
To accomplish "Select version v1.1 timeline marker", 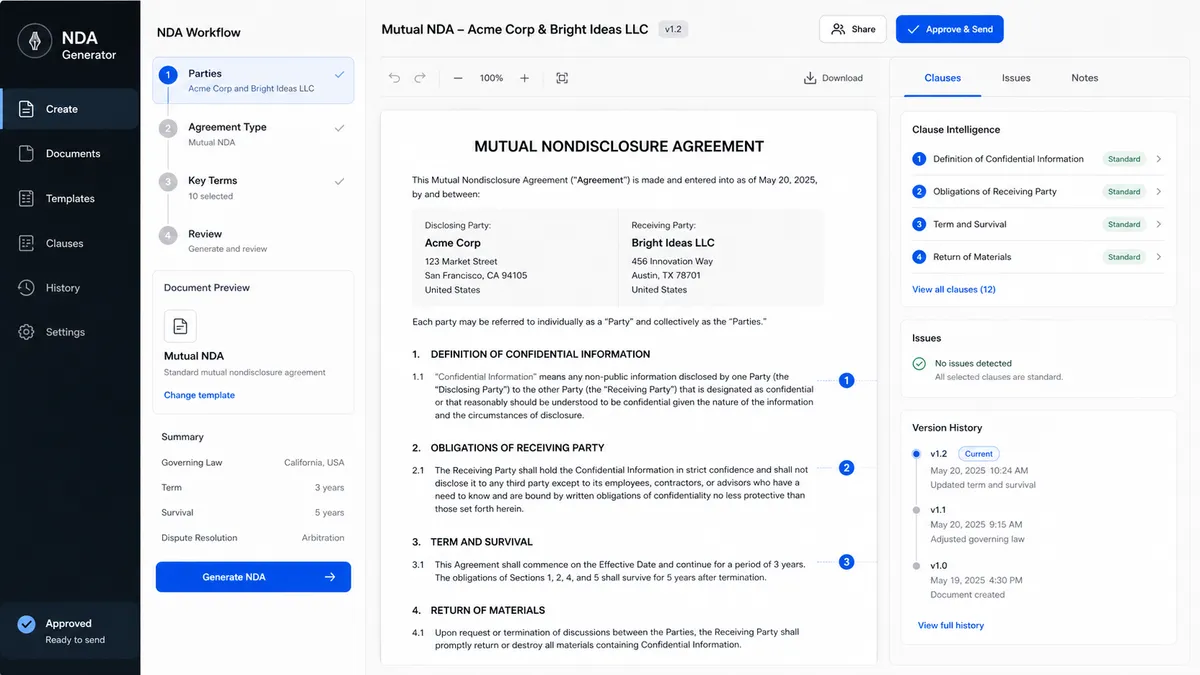I will point(916,510).
